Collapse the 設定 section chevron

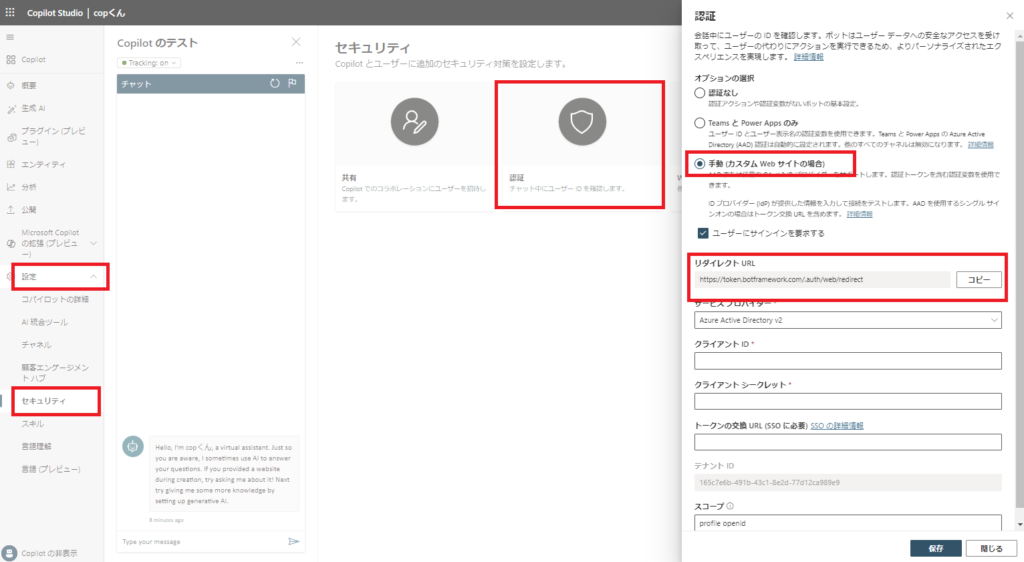[x=93, y=277]
